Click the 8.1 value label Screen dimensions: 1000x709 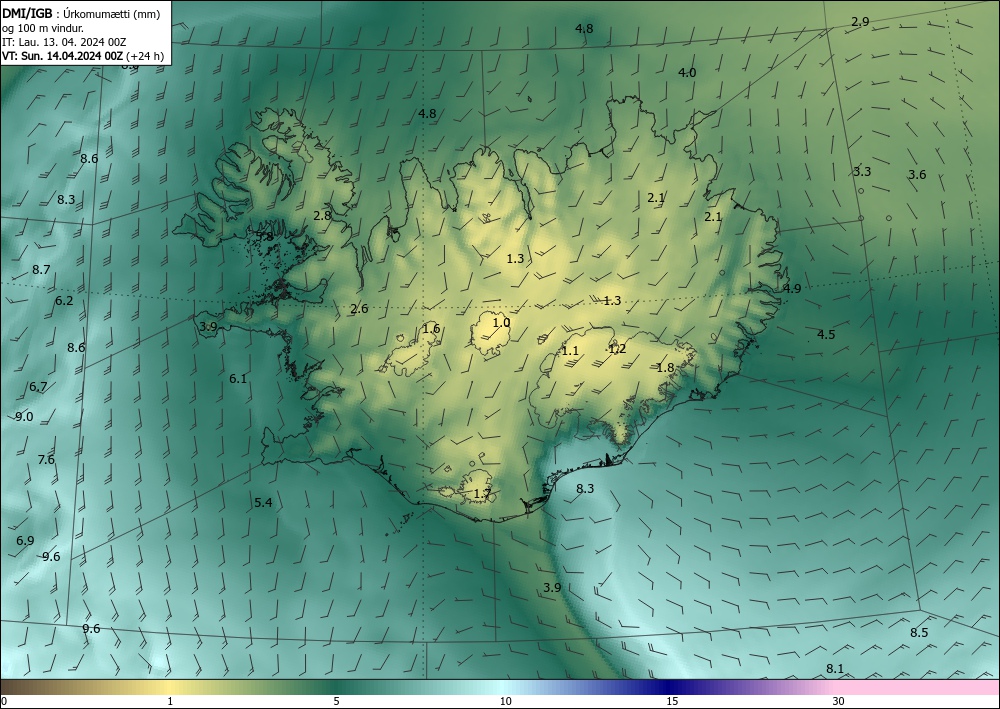835,669
